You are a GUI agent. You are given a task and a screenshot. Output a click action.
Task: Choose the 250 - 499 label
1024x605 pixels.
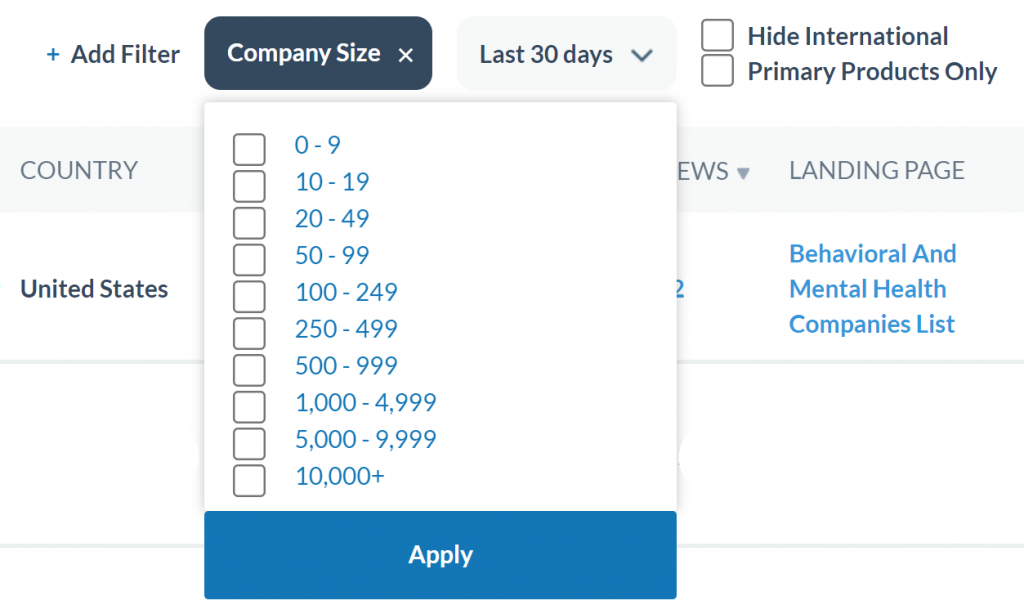coord(346,329)
